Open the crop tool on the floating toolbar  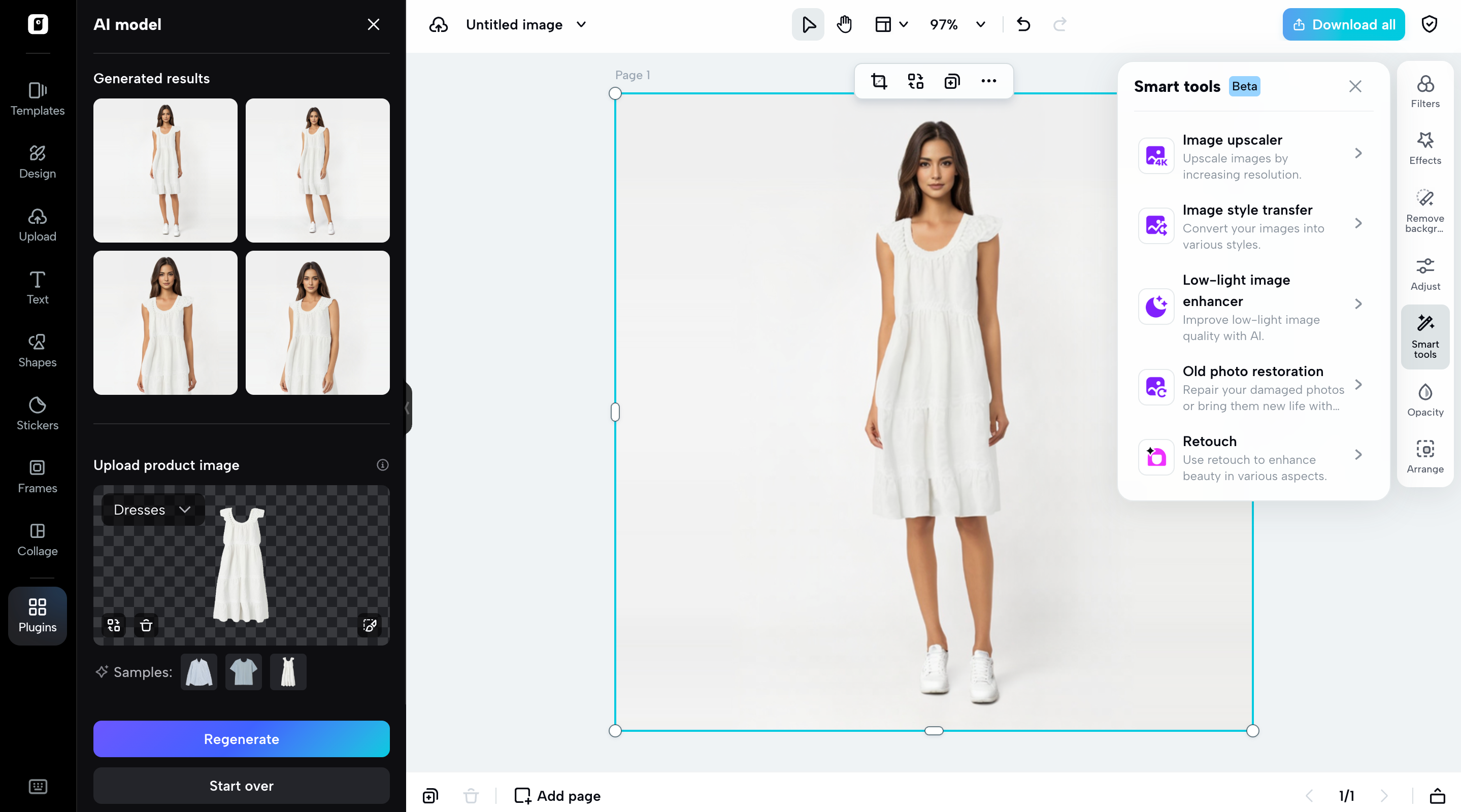(x=879, y=81)
